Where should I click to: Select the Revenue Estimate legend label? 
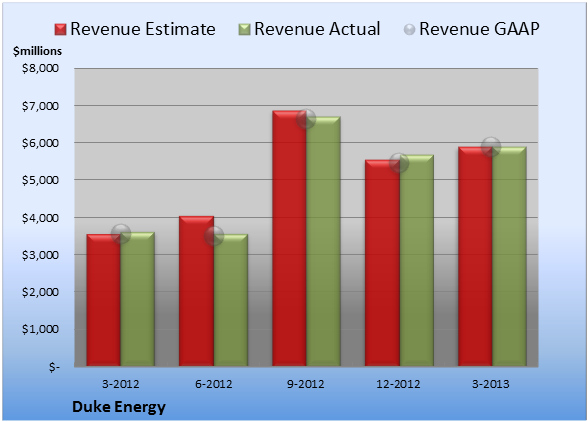[143, 29]
